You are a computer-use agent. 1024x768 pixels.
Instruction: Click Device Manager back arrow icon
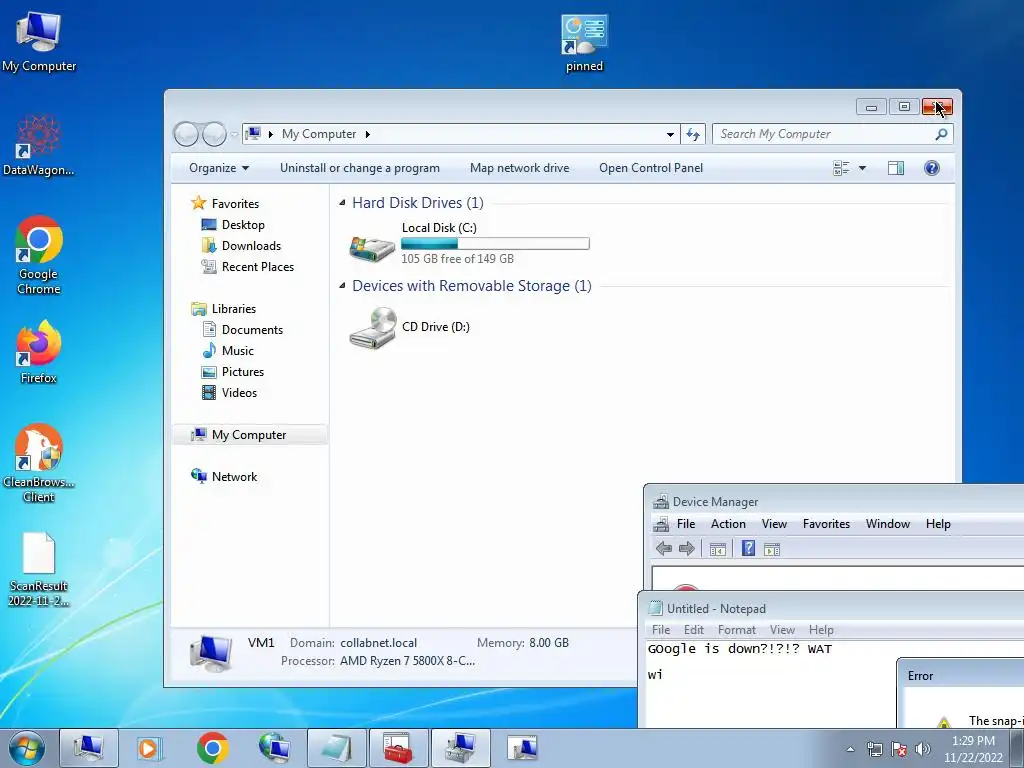[664, 549]
